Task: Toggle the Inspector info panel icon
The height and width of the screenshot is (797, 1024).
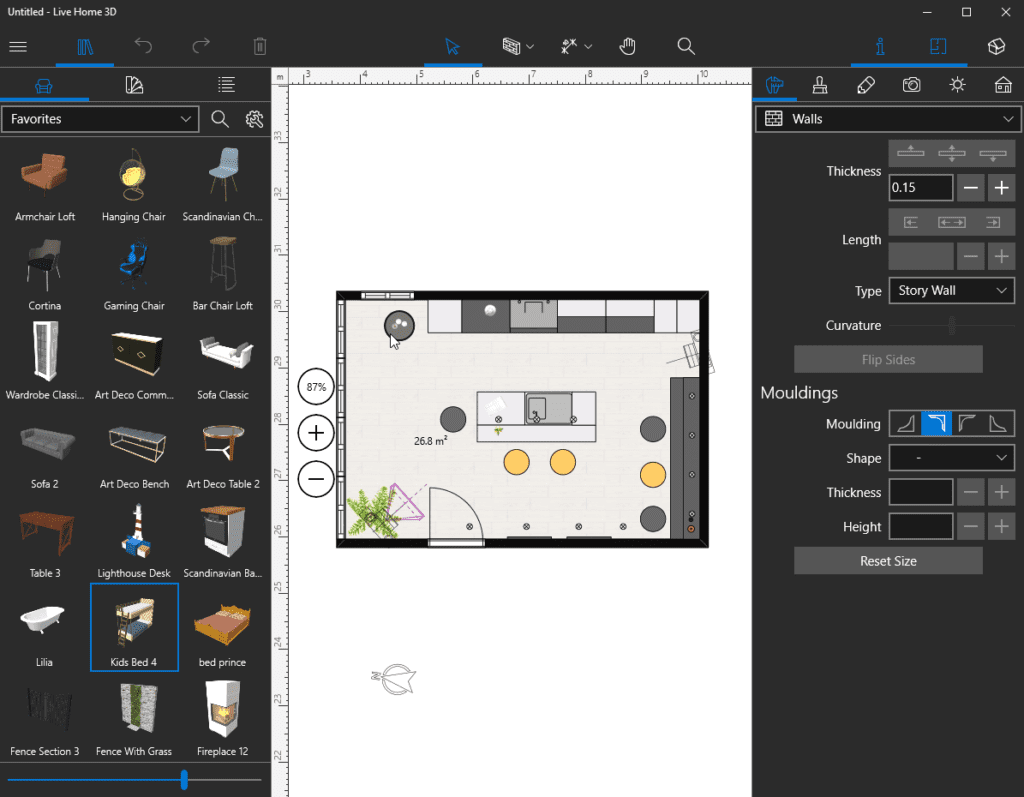Action: click(880, 46)
